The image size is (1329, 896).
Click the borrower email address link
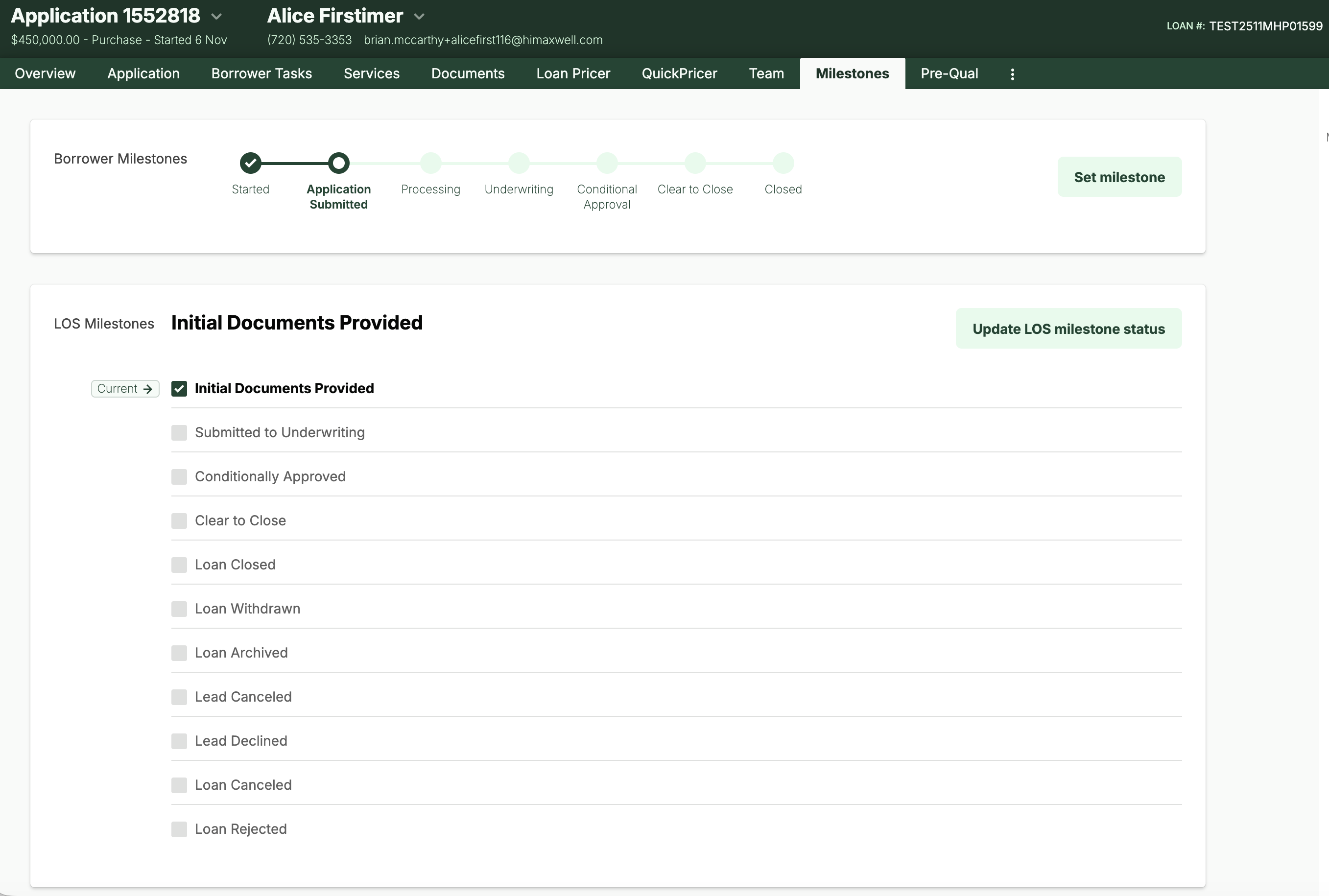483,40
